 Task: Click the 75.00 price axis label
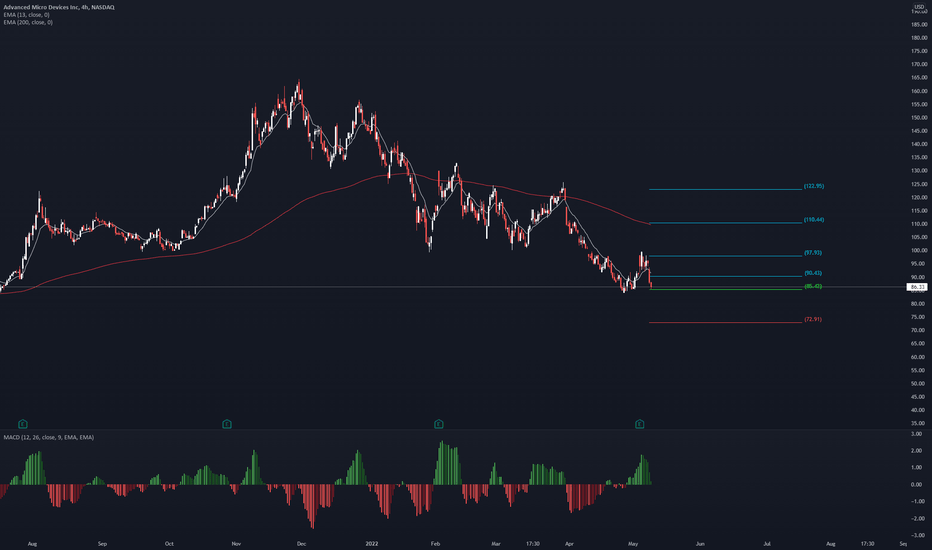pyautogui.click(x=919, y=318)
